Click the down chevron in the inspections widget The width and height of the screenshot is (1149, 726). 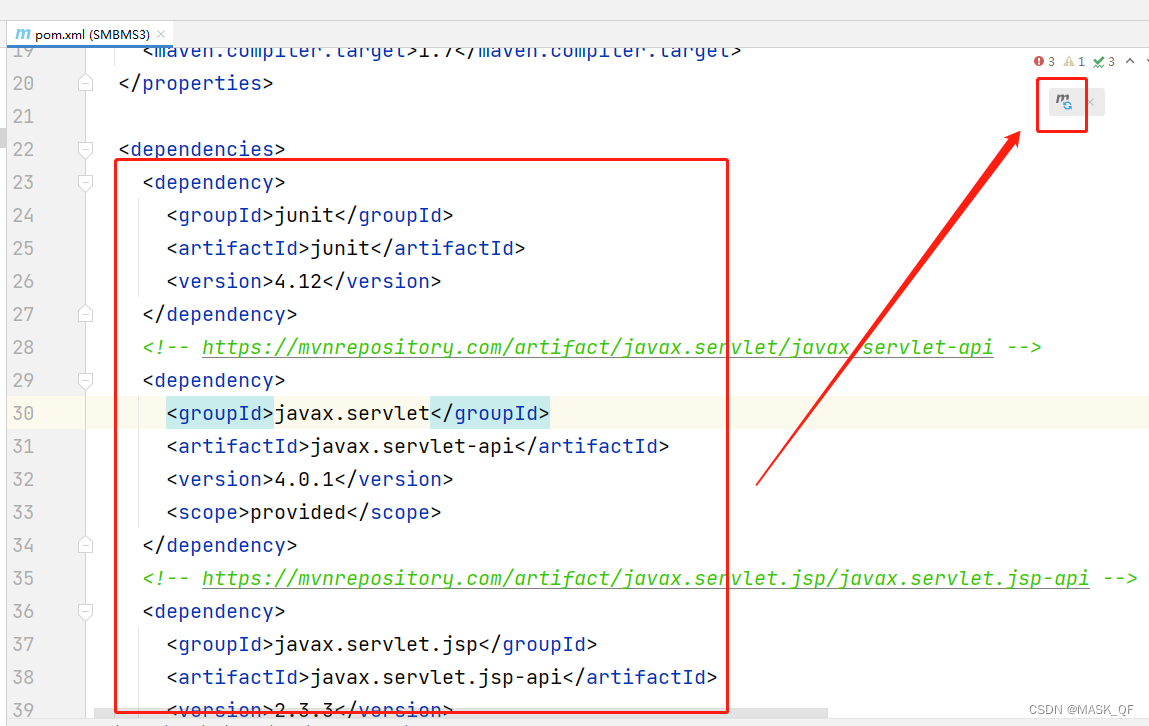(1146, 61)
